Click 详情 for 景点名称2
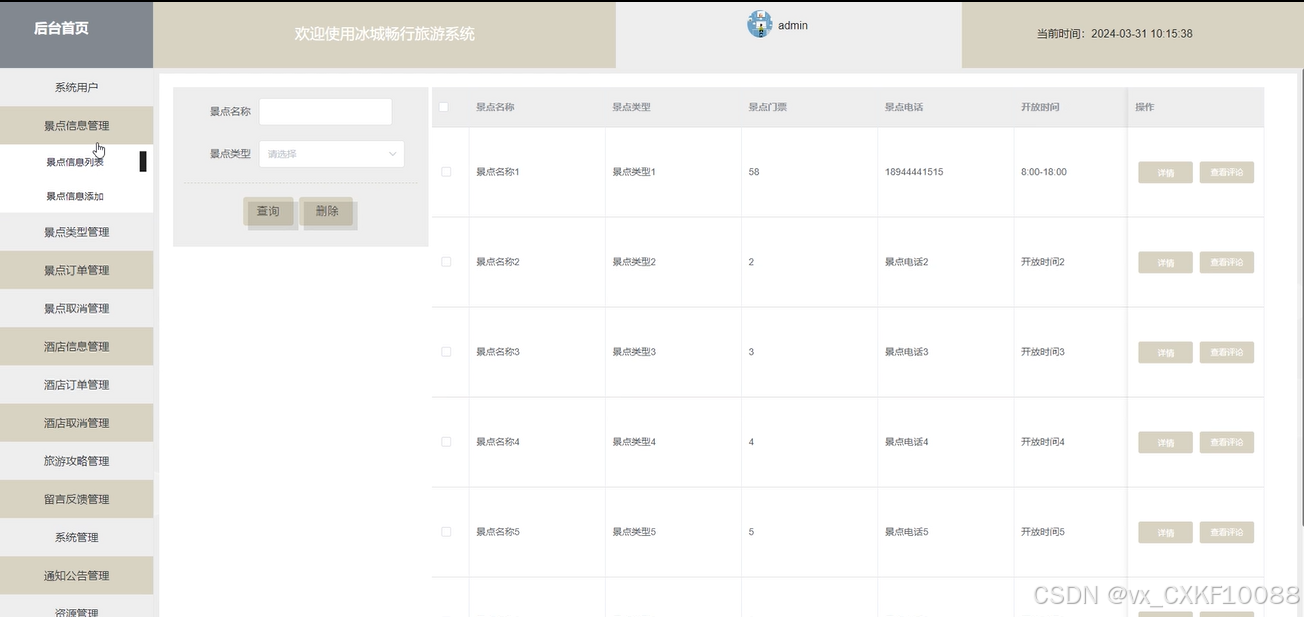The width and height of the screenshot is (1304, 617). coord(1165,263)
